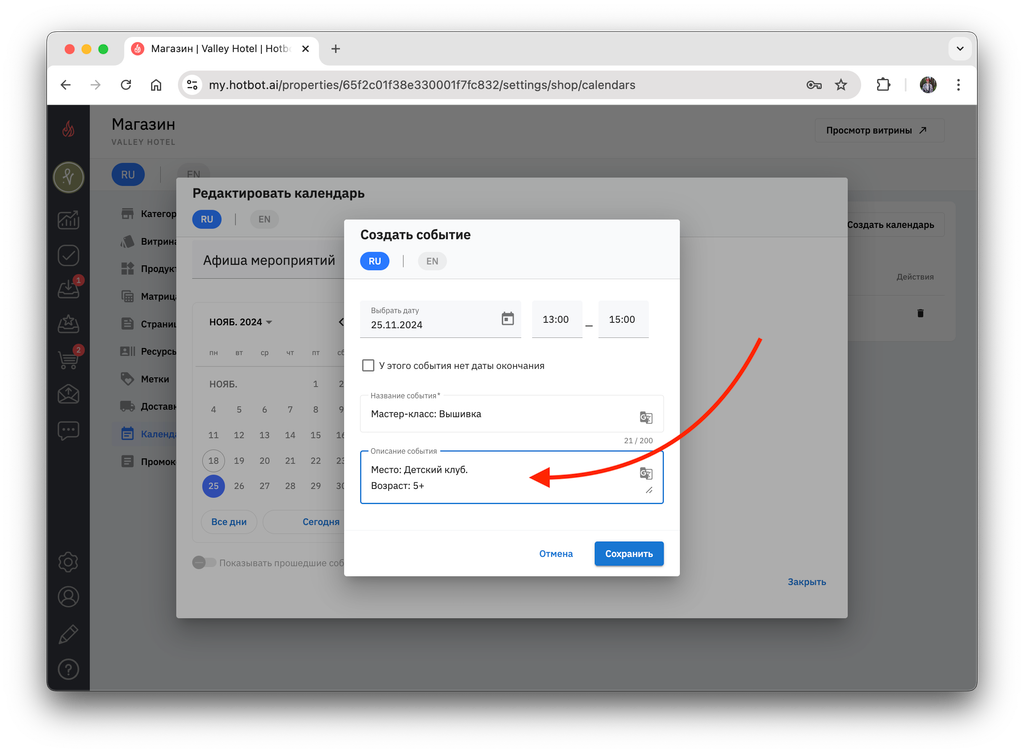This screenshot has width=1024, height=753.
Task: Click translate icon in event name field
Action: (646, 417)
